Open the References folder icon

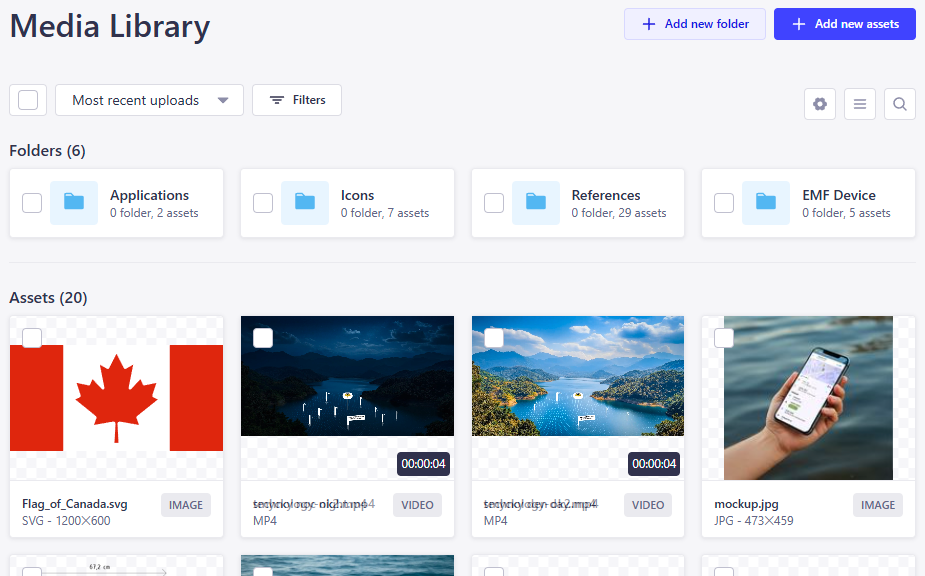[x=536, y=203]
